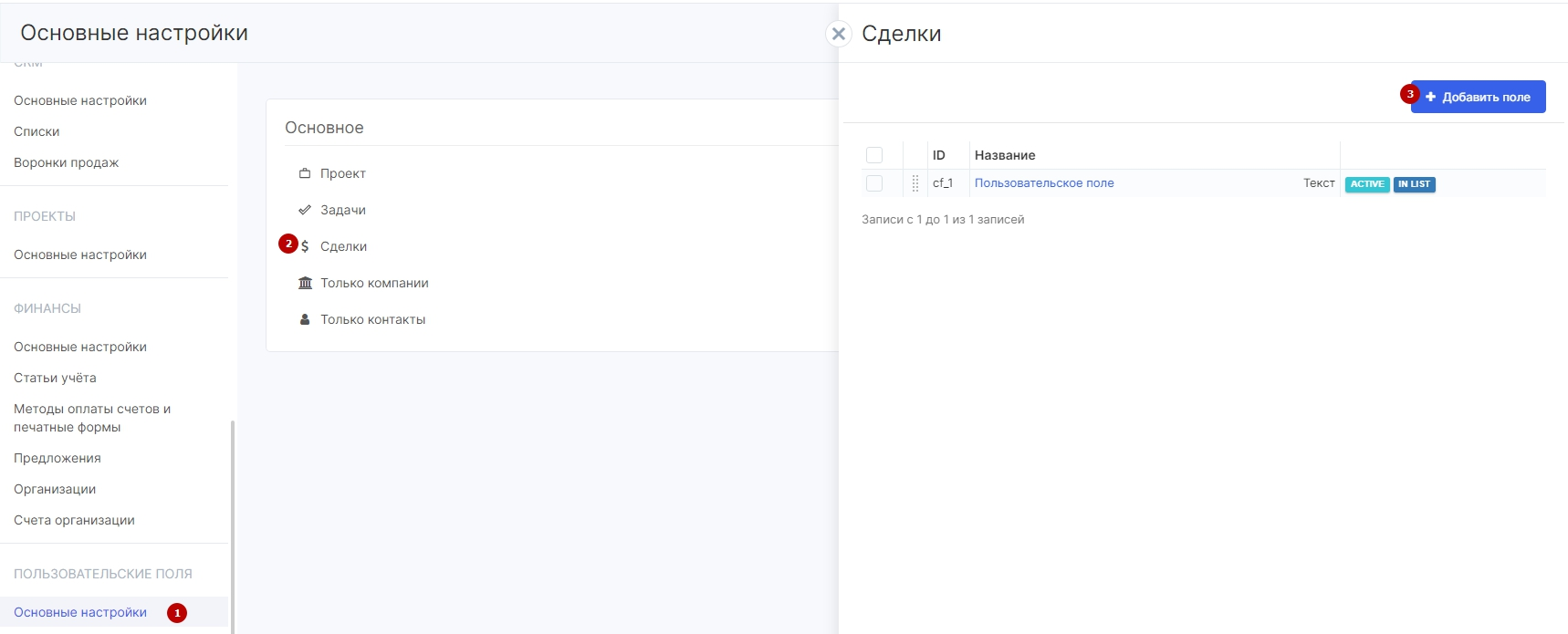Click the Записи с 1 до 1 text

coord(943,220)
